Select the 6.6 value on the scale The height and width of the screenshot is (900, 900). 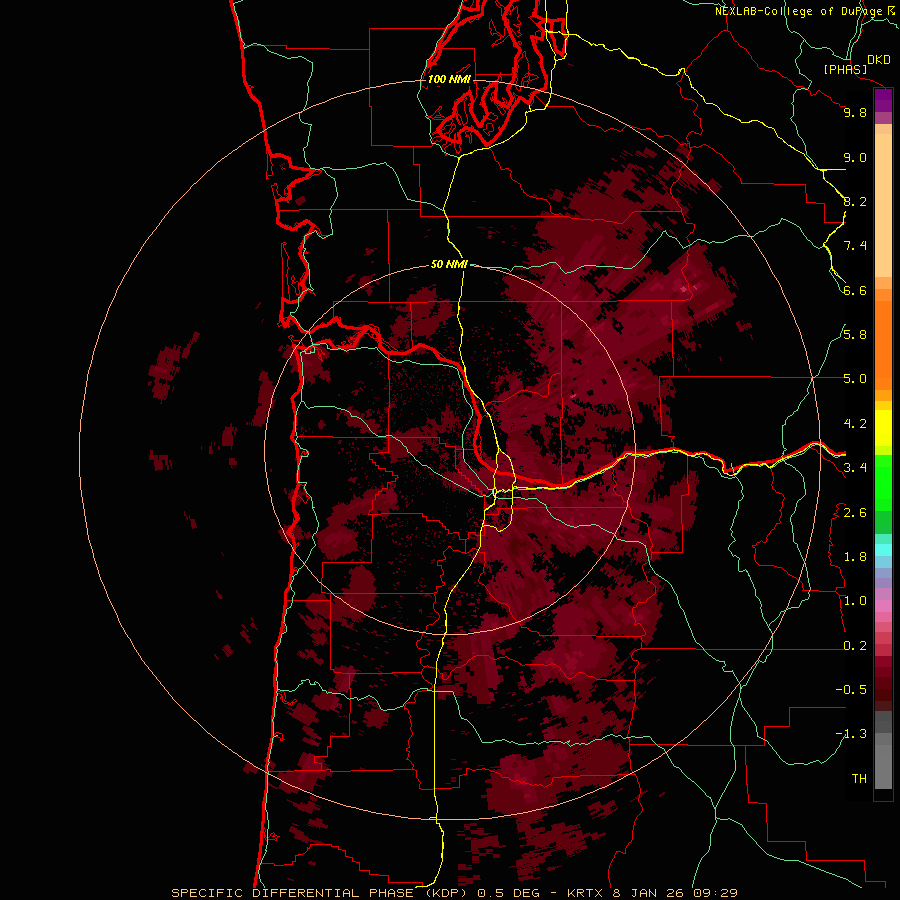855,290
